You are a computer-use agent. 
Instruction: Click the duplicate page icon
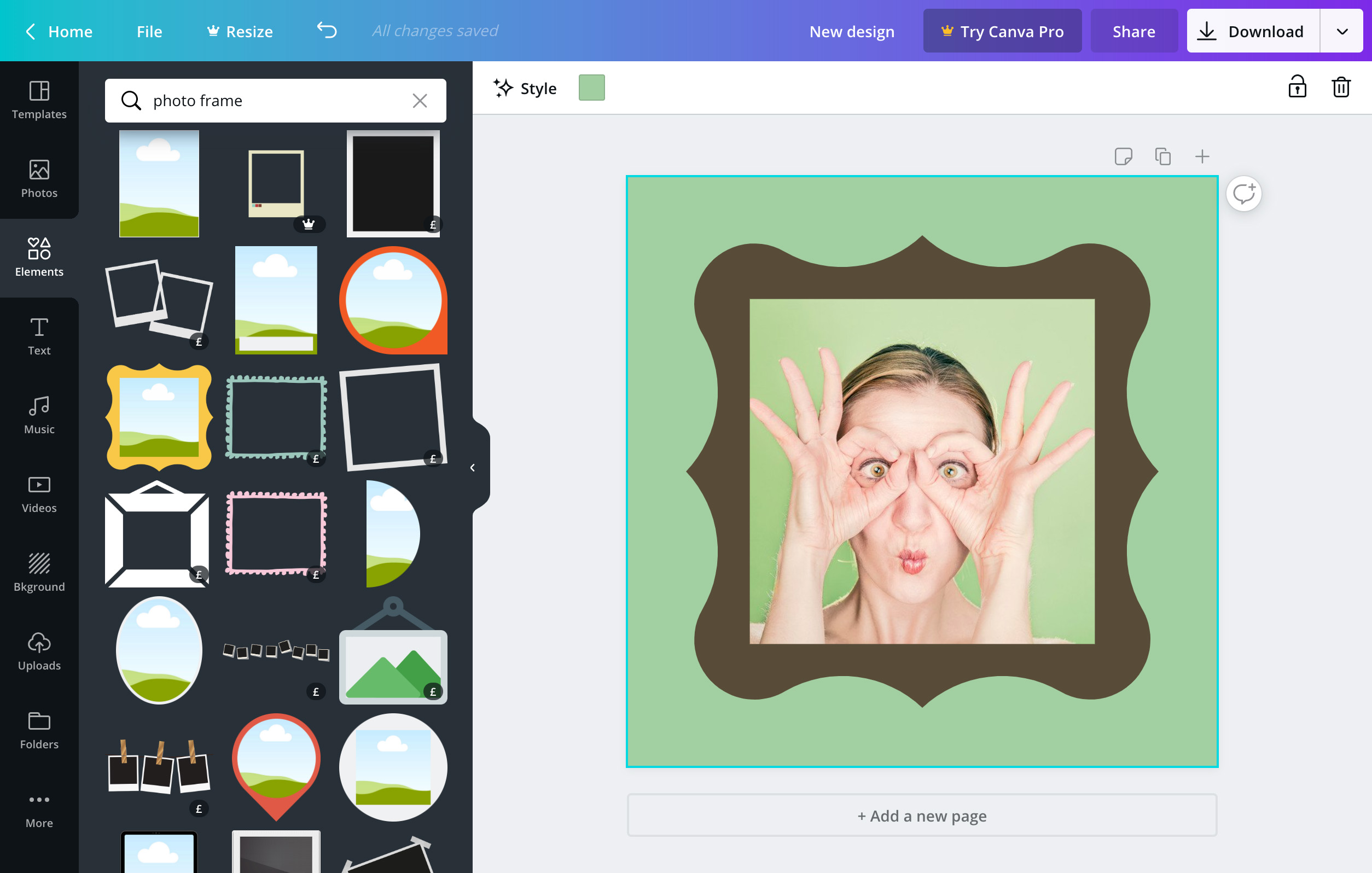[x=1162, y=156]
